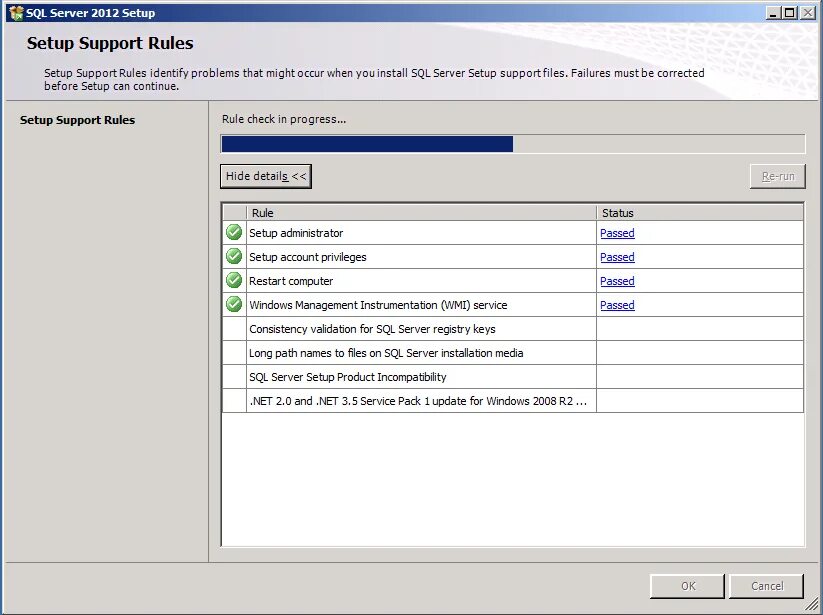Click the SQL Server Setup title bar icon
This screenshot has width=823, height=615.
16,13
